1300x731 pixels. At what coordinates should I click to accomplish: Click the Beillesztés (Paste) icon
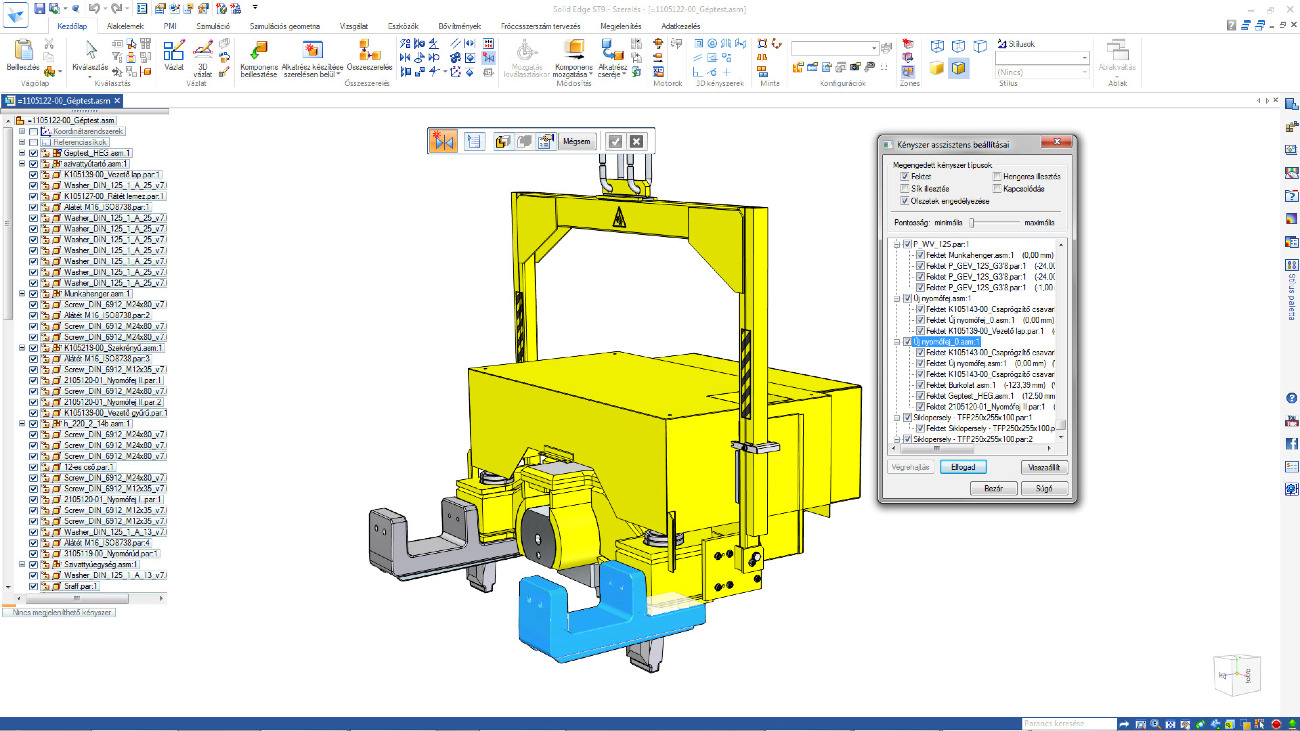coord(22,51)
